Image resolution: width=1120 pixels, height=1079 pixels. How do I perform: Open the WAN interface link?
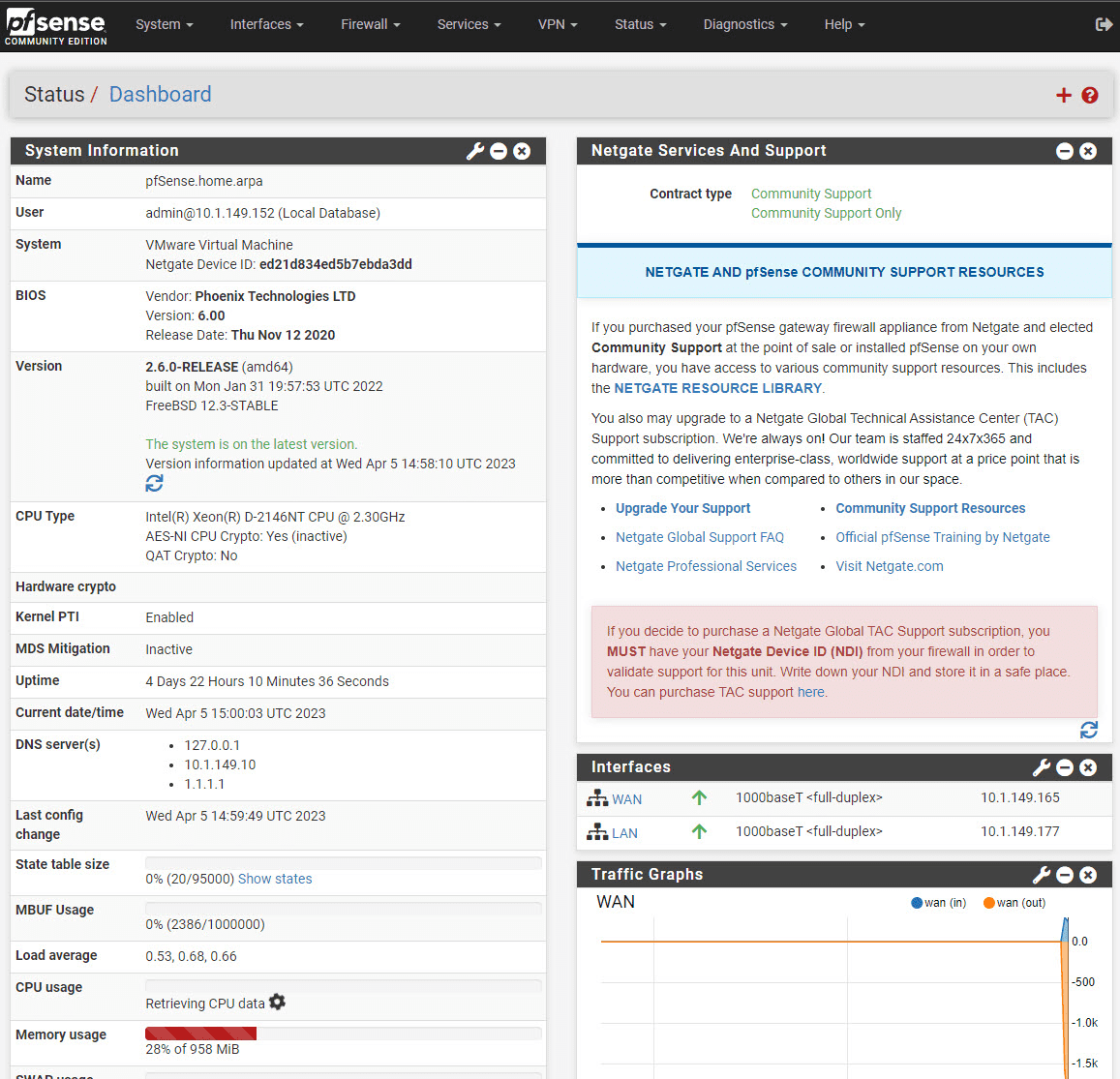tap(626, 799)
